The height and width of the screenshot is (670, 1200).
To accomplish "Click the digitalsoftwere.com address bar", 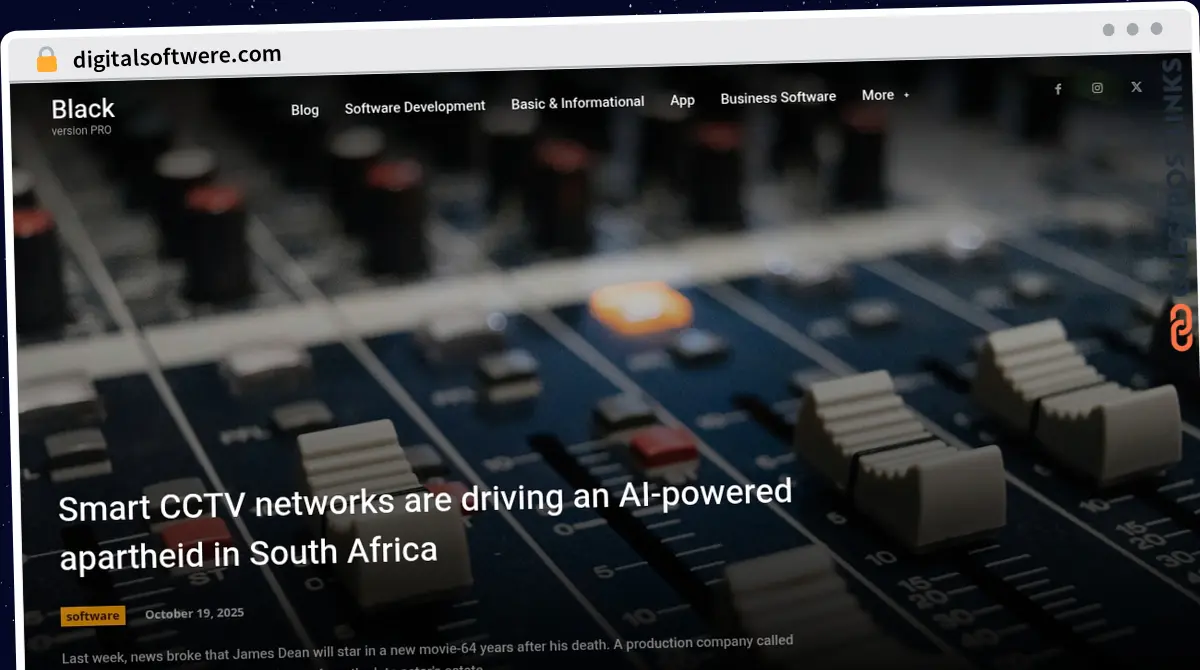I will pos(177,55).
